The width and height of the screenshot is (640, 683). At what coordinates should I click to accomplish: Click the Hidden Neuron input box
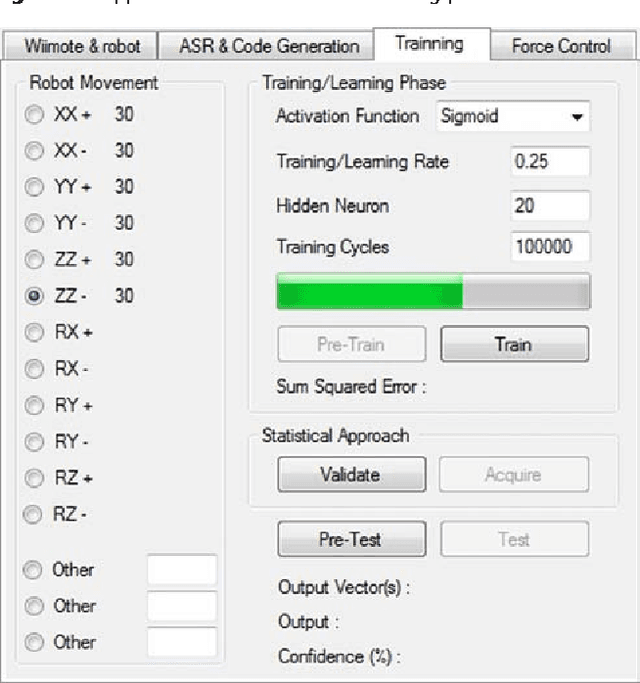(x=549, y=206)
